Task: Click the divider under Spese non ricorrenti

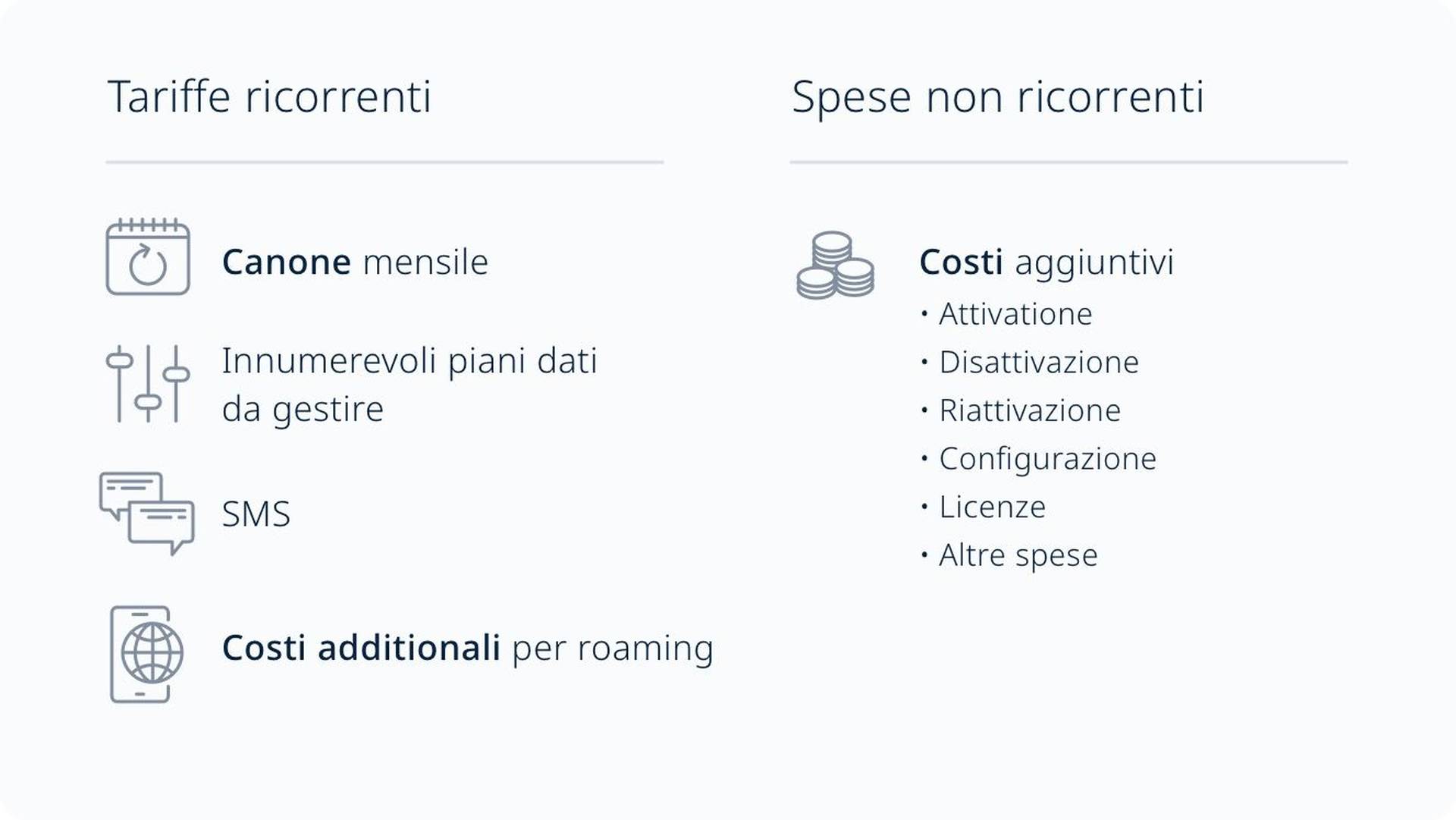Action: tap(1068, 162)
